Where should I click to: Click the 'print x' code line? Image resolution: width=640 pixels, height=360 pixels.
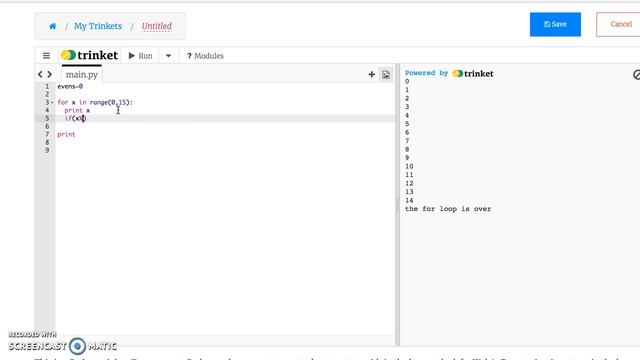pyautogui.click(x=77, y=111)
